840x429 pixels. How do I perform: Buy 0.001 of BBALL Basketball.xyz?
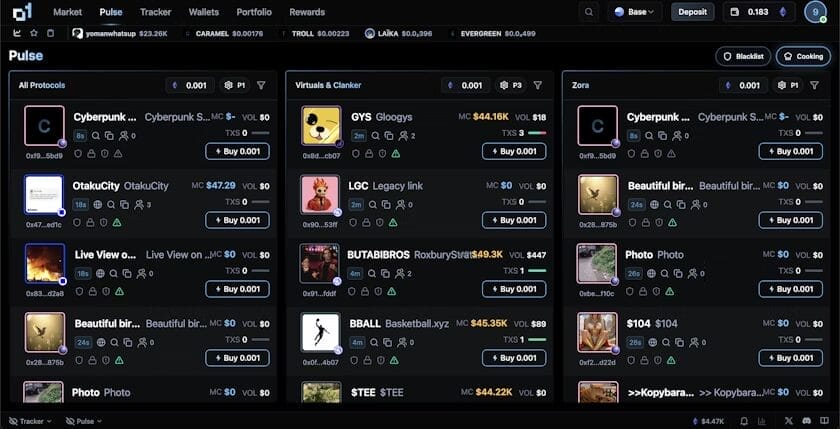point(514,358)
